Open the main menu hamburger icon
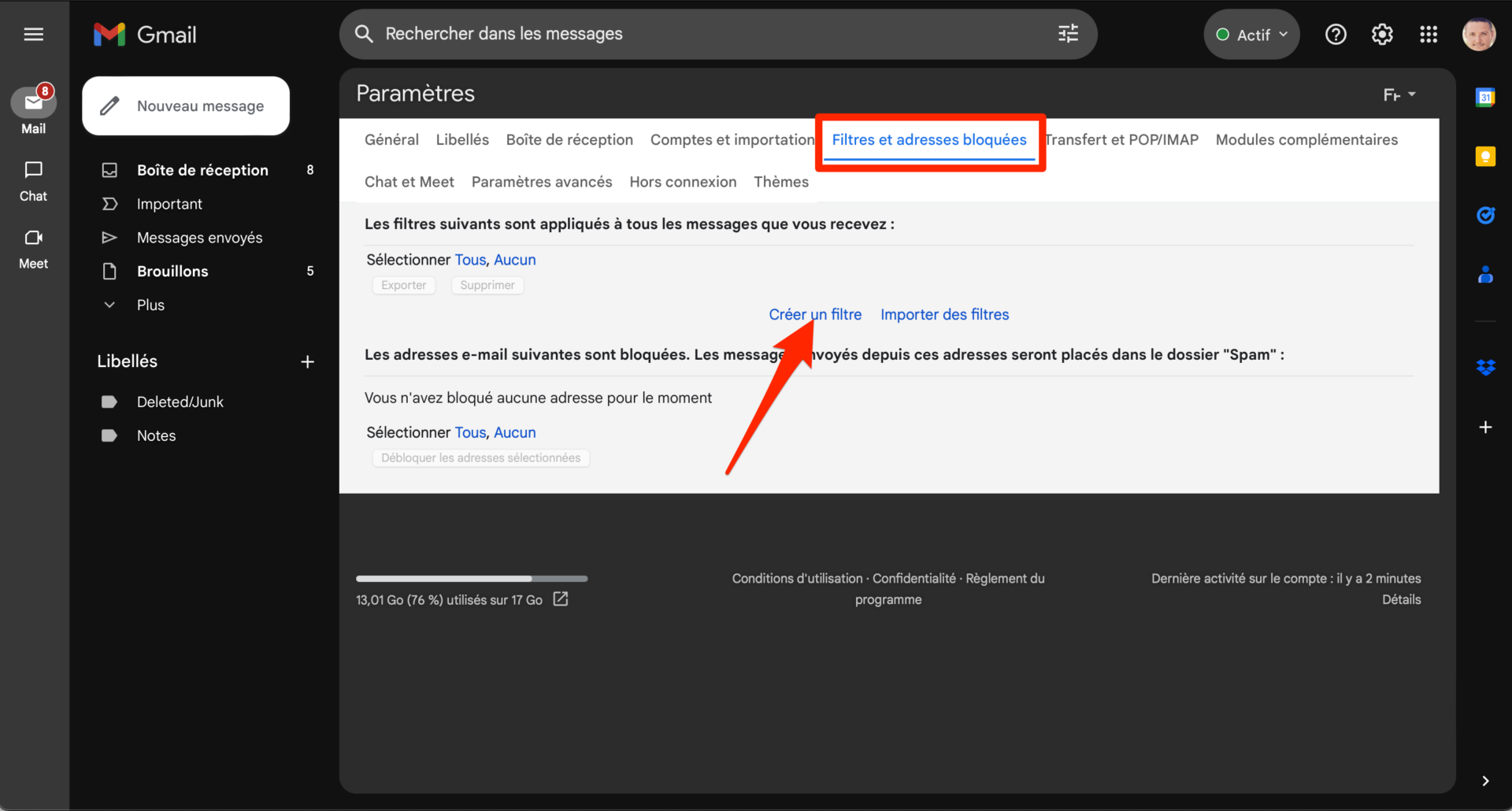Image resolution: width=1512 pixels, height=811 pixels. [33, 34]
